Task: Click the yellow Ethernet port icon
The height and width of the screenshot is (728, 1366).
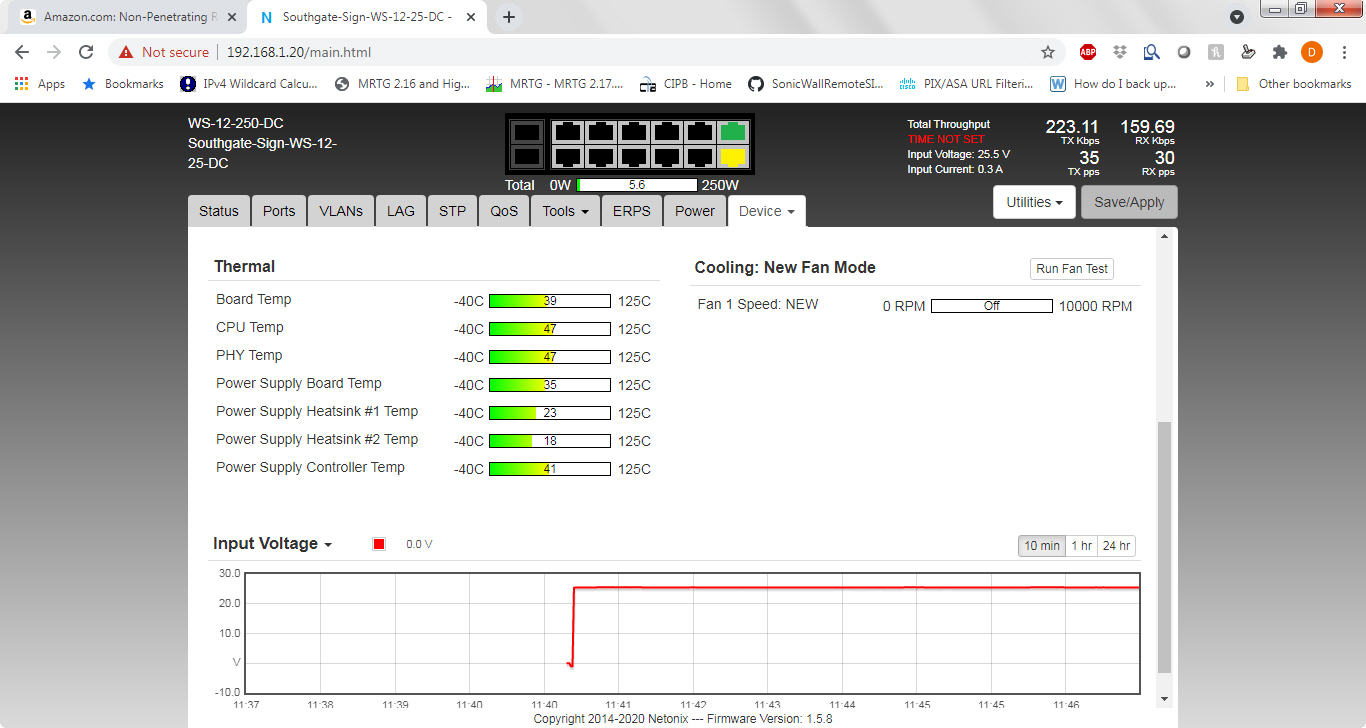Action: (733, 157)
